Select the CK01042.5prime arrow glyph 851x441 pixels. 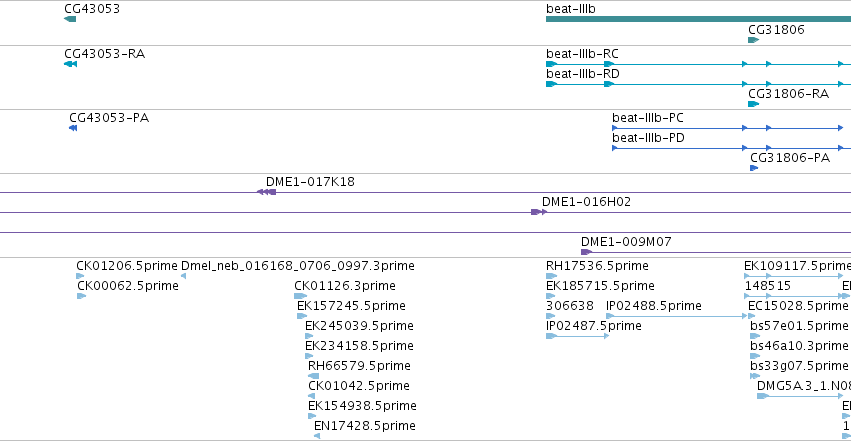(312, 397)
